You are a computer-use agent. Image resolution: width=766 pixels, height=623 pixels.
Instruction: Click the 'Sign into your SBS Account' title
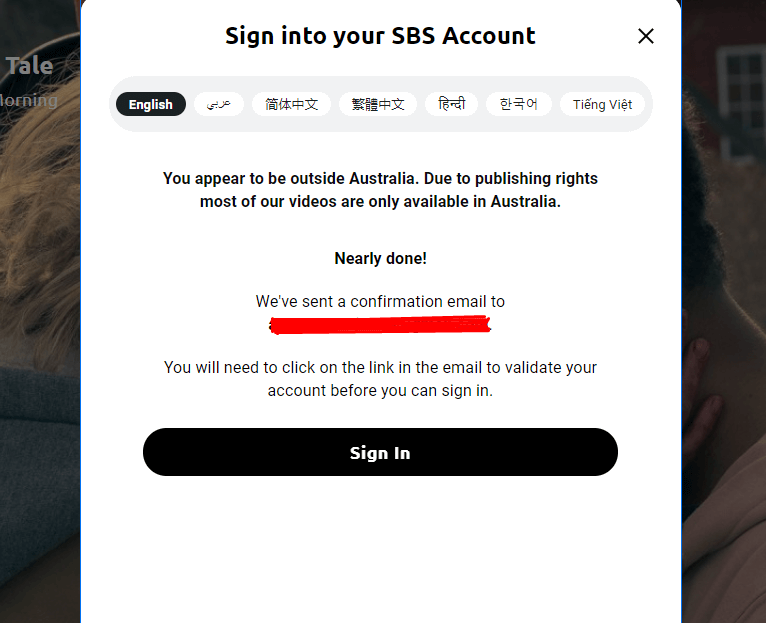pos(380,36)
